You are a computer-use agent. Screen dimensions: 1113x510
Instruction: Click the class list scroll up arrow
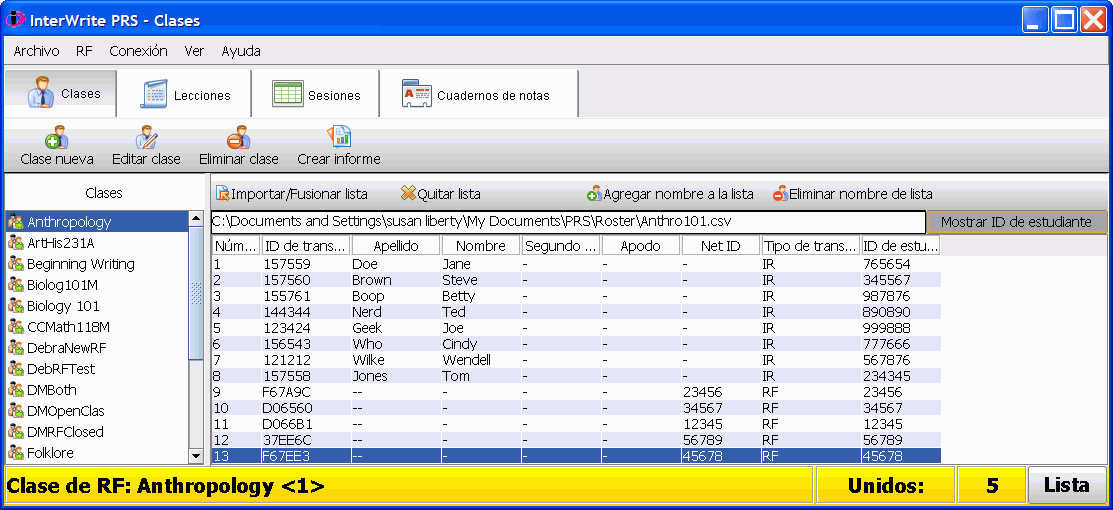click(x=196, y=219)
